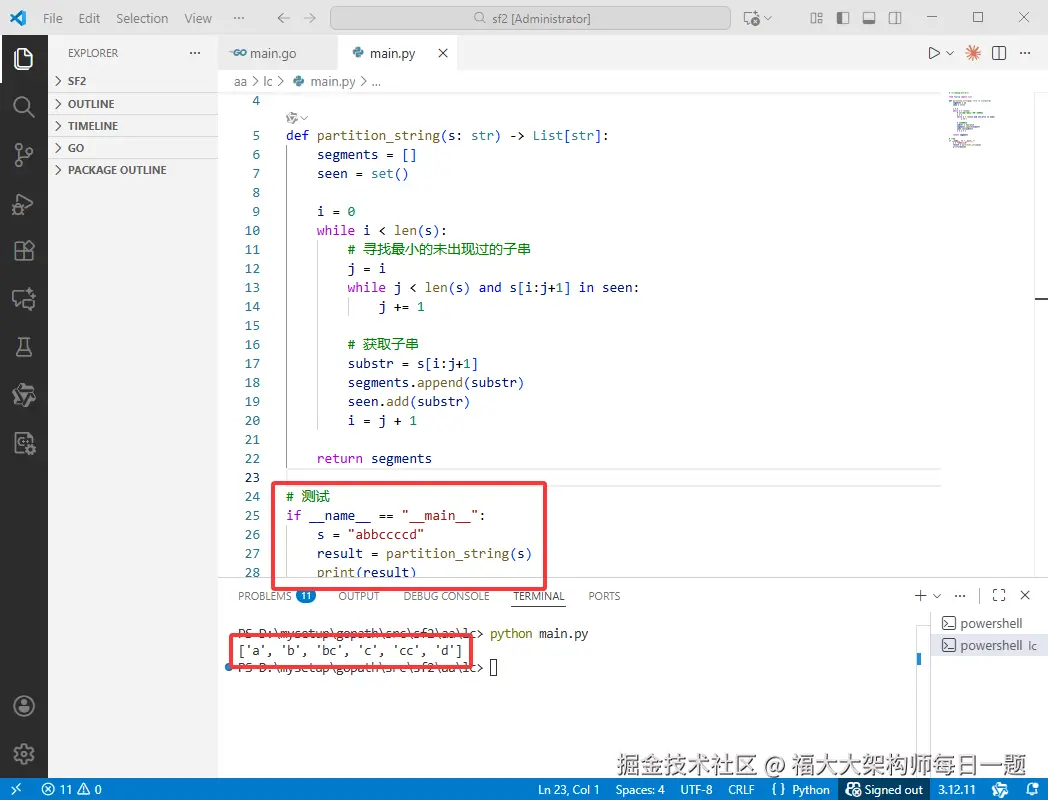Open the File menu

click(x=53, y=18)
